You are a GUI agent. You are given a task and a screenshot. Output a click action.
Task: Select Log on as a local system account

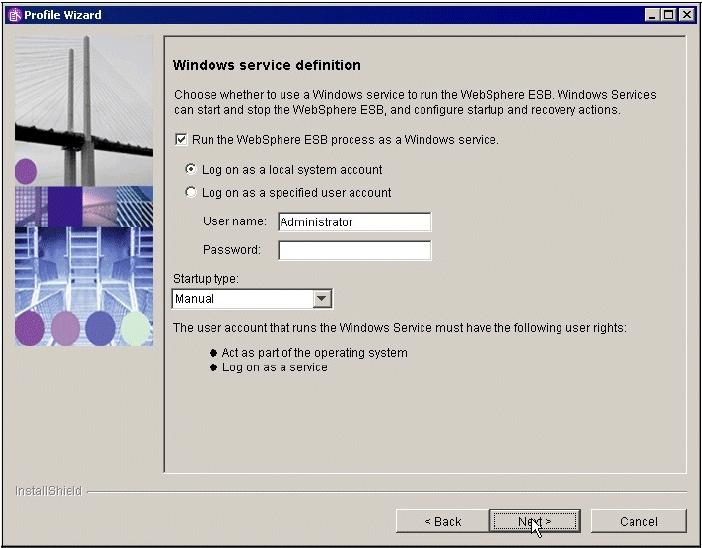tap(191, 169)
